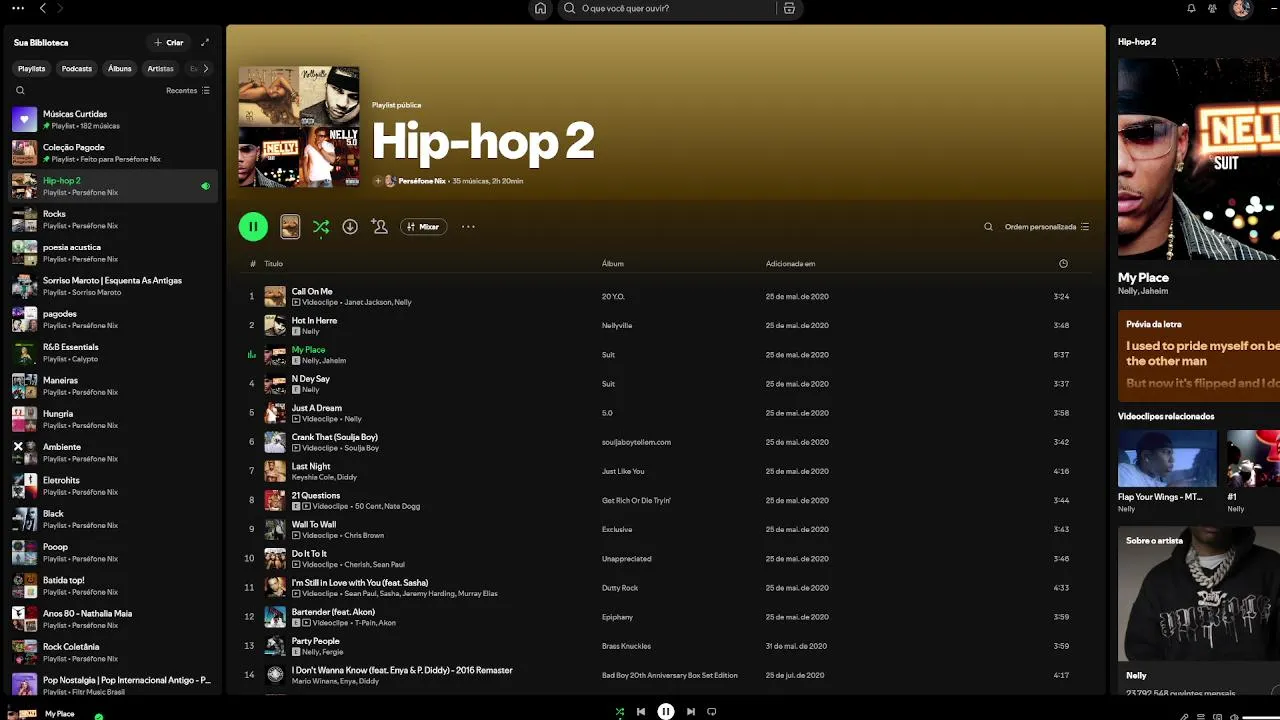The width and height of the screenshot is (1280, 720).
Task: Adjust the volume slider
Action: point(1260,717)
